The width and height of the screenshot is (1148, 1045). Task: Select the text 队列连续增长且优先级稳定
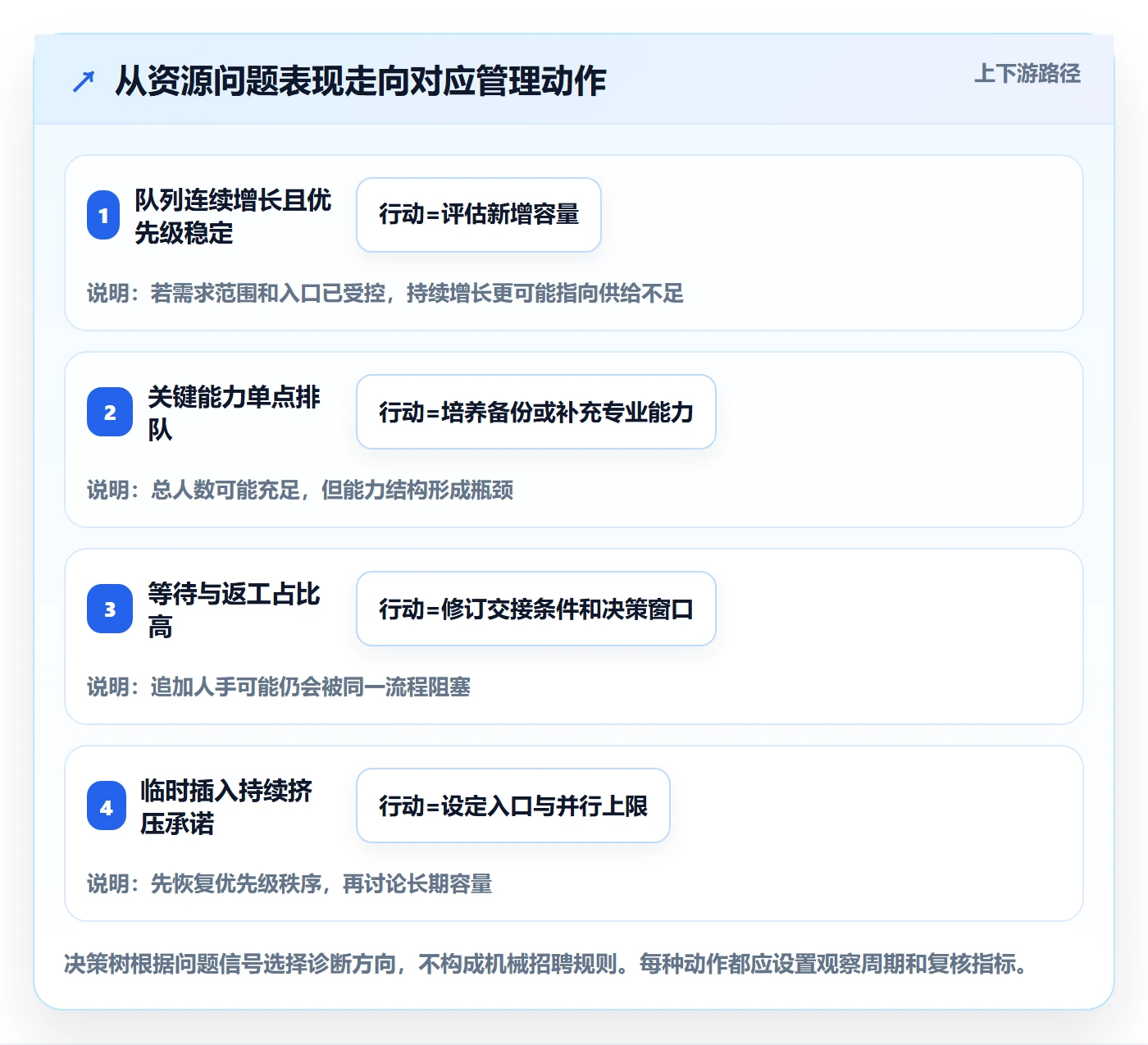point(233,216)
